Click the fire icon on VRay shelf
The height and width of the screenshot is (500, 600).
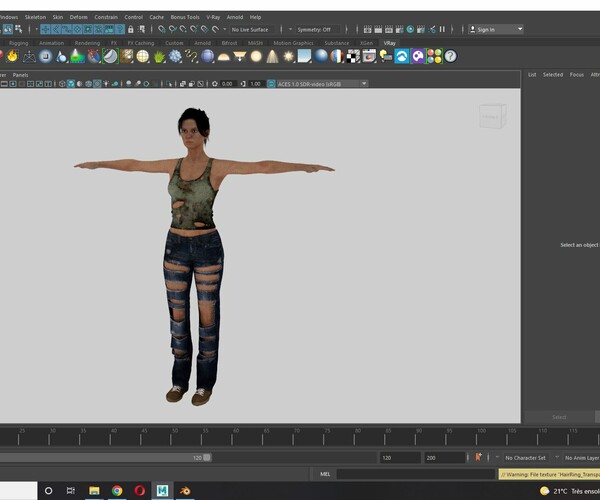tap(12, 56)
